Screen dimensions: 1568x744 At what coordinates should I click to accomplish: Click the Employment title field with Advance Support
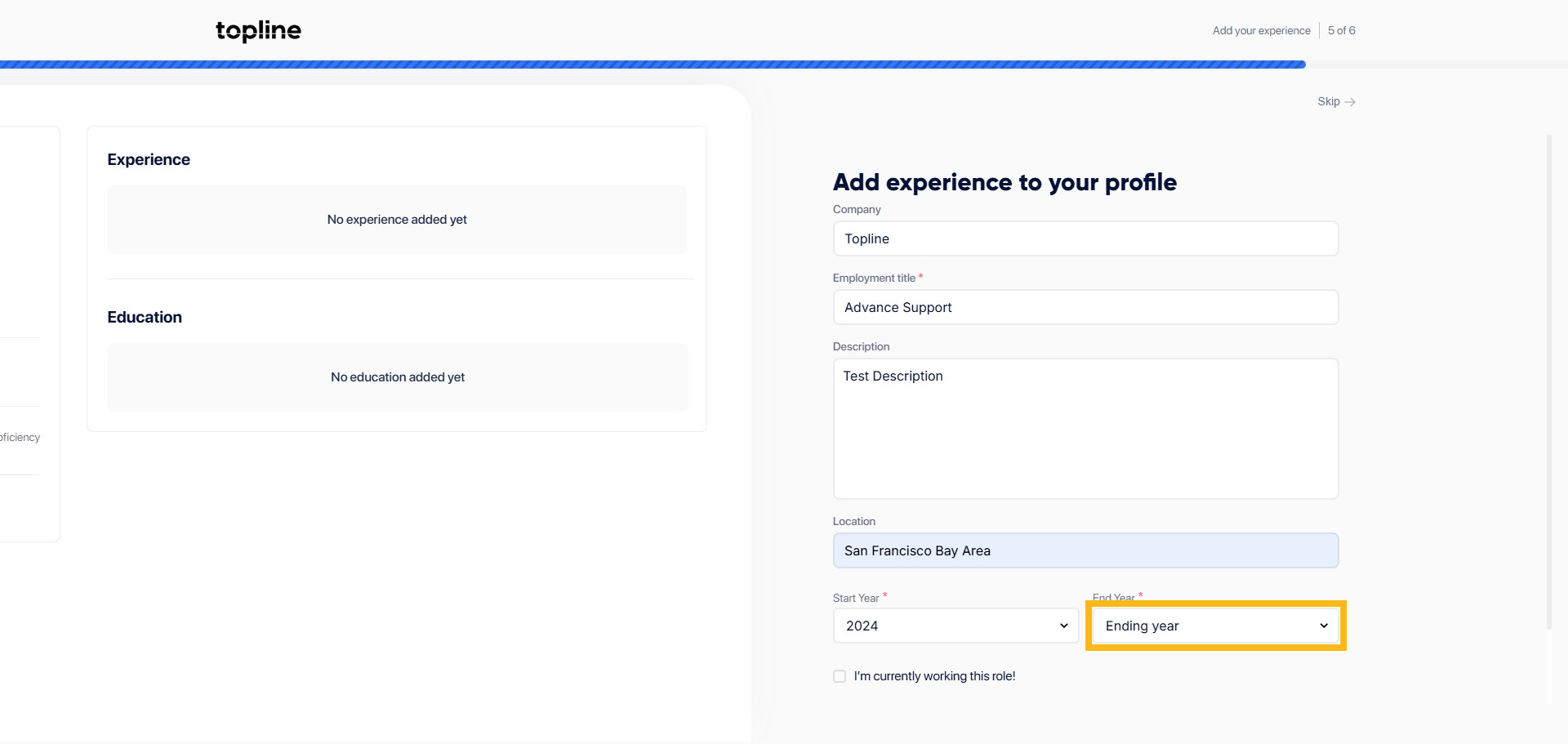[1085, 307]
